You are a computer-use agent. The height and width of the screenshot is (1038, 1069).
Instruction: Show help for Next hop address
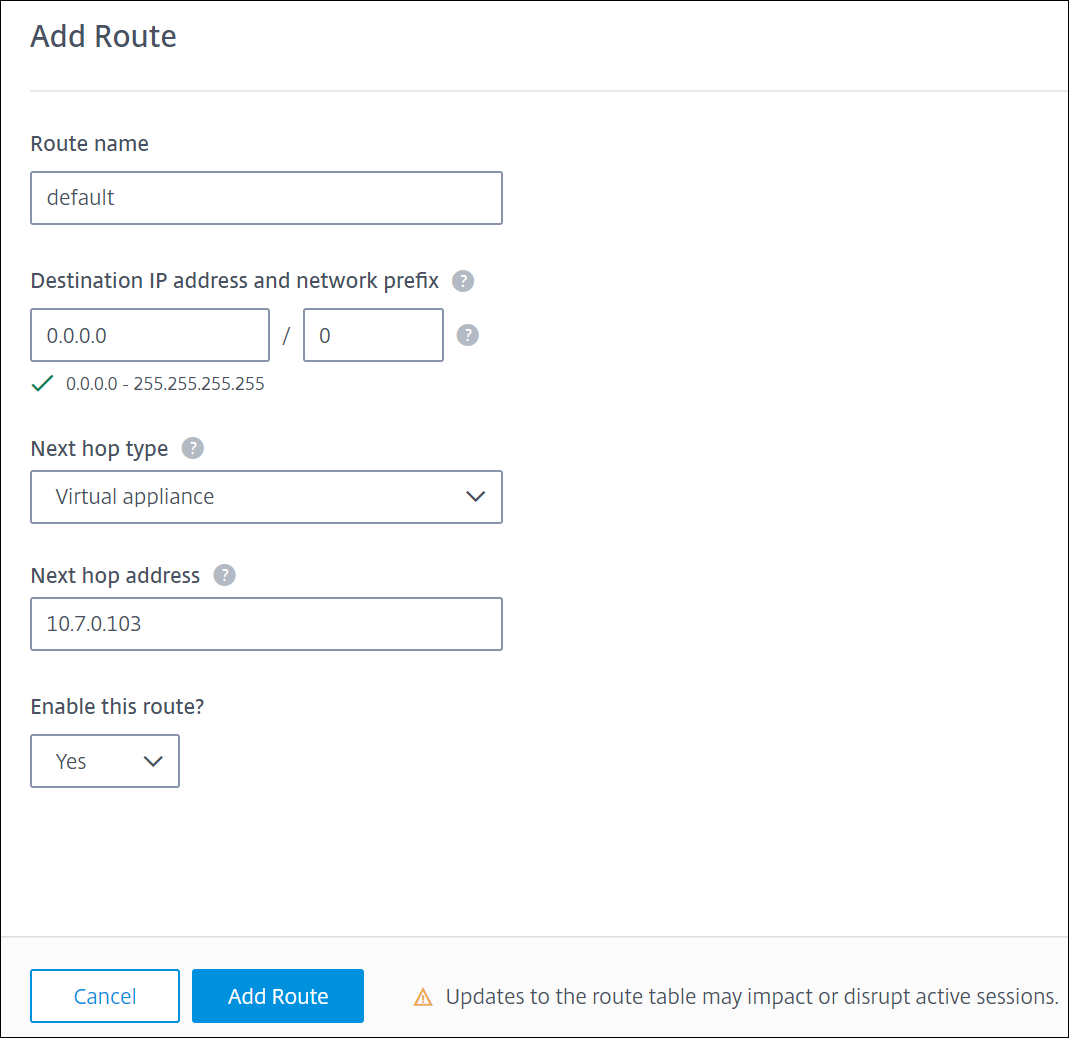coord(225,575)
